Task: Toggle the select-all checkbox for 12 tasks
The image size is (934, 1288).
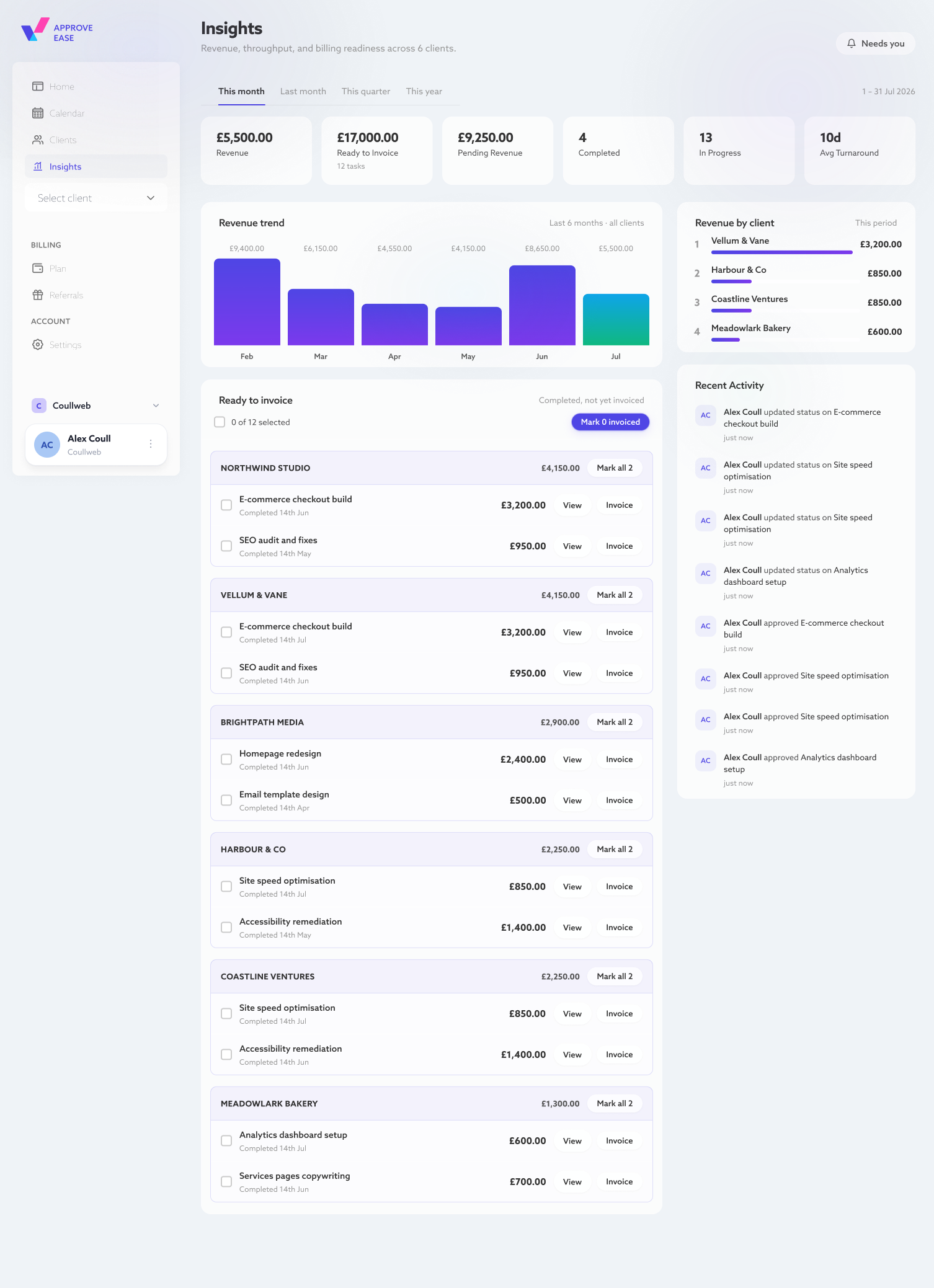Action: (220, 422)
